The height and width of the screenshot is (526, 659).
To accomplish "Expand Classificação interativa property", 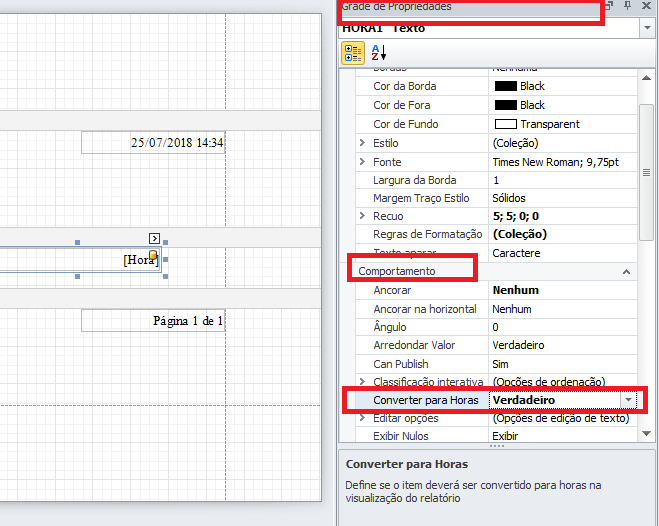I will (x=362, y=381).
